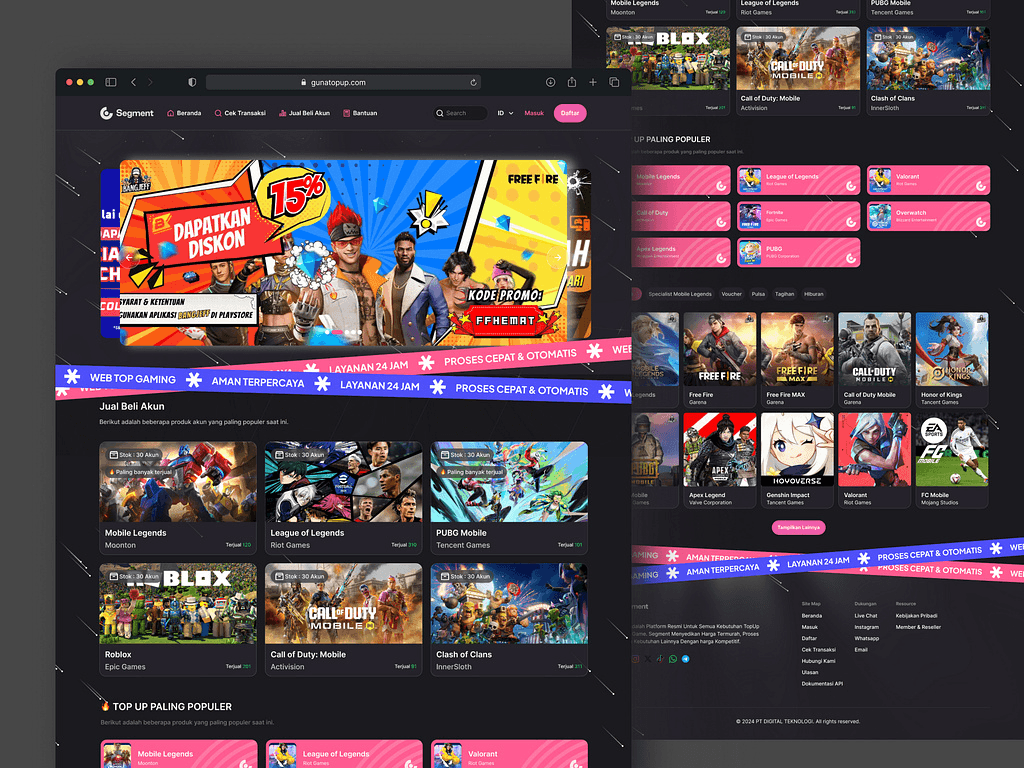The width and height of the screenshot is (1024, 768).
Task: Click Member & Reseller footer link
Action: pos(918,627)
